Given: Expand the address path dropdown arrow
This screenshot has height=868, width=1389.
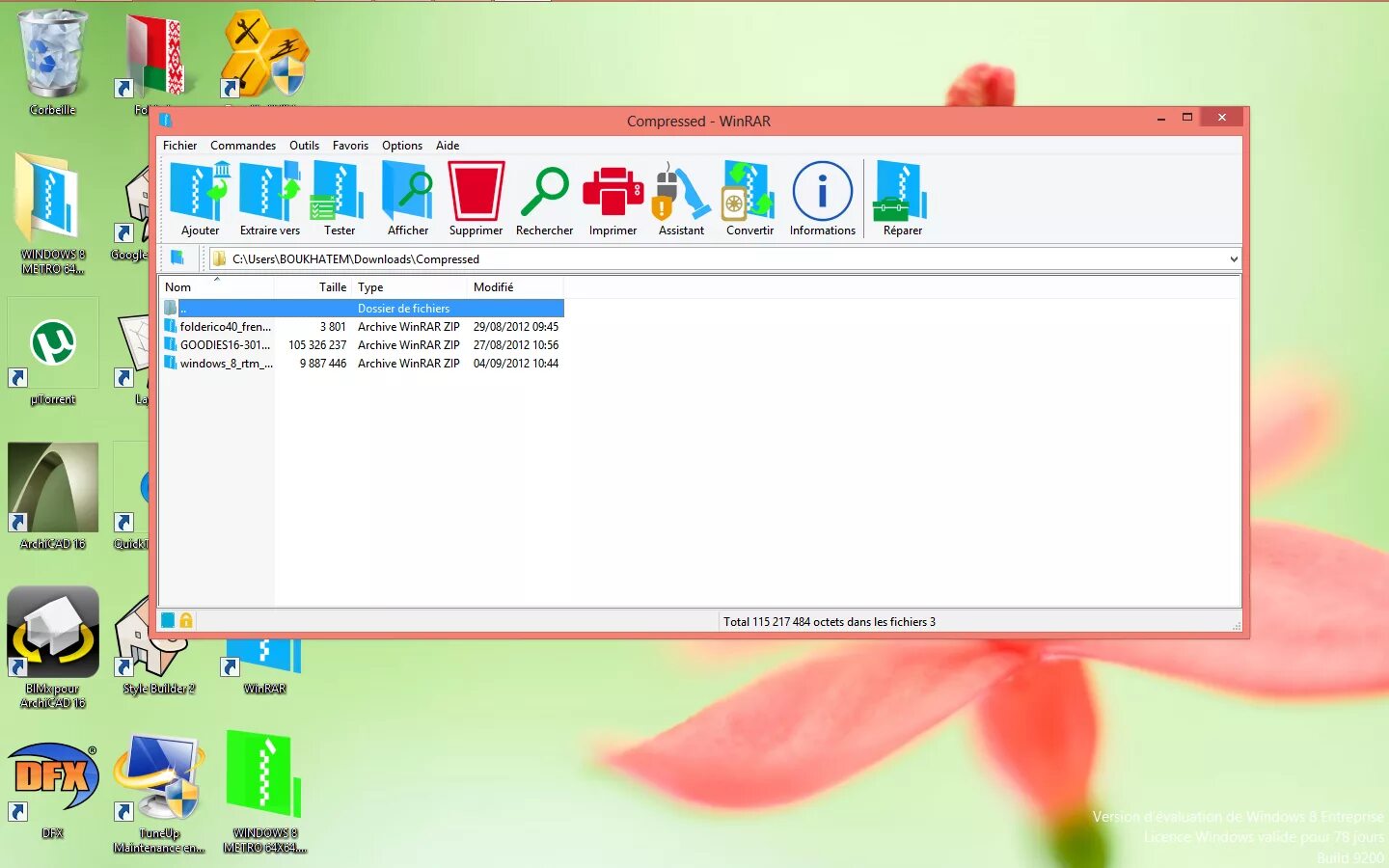Looking at the screenshot, I should point(1233,258).
